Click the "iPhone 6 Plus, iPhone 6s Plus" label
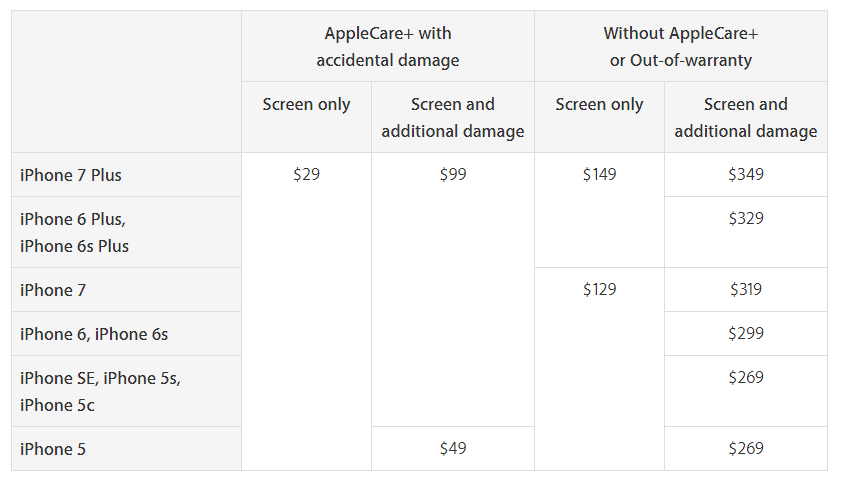This screenshot has height=480, width=841. click(75, 232)
